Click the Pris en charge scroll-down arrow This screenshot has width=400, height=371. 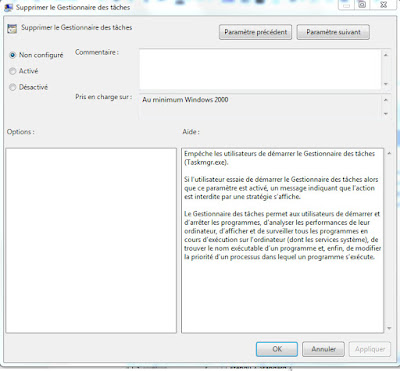(x=386, y=114)
